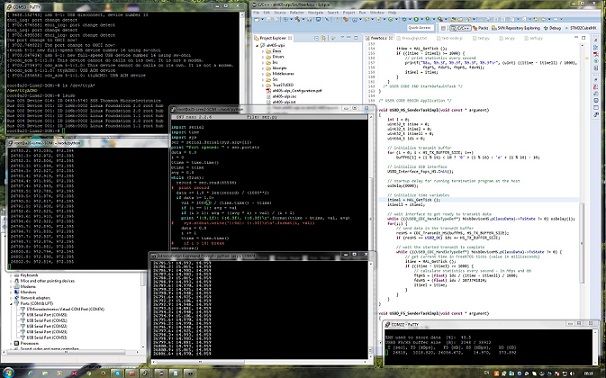Click the red-X Problems icon in Eclipse's right sidebar

[596, 87]
